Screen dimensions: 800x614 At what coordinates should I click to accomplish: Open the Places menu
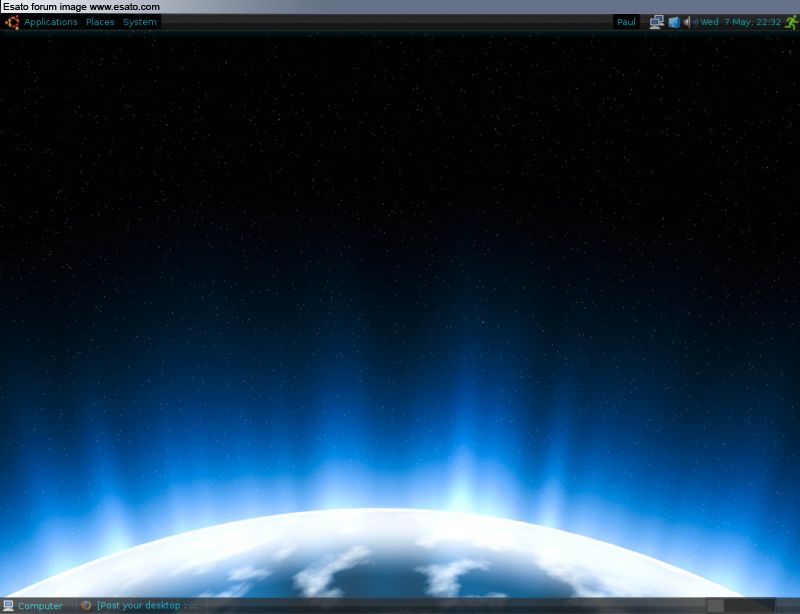(x=100, y=22)
